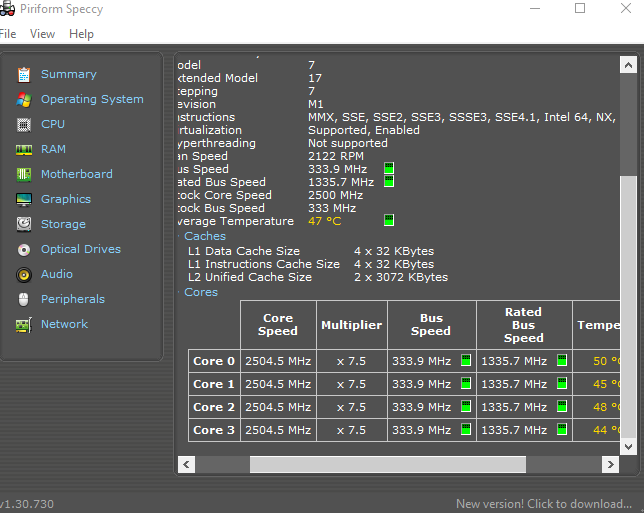Screen dimensions: 644x513
Task: Open the View menu
Action: point(42,34)
